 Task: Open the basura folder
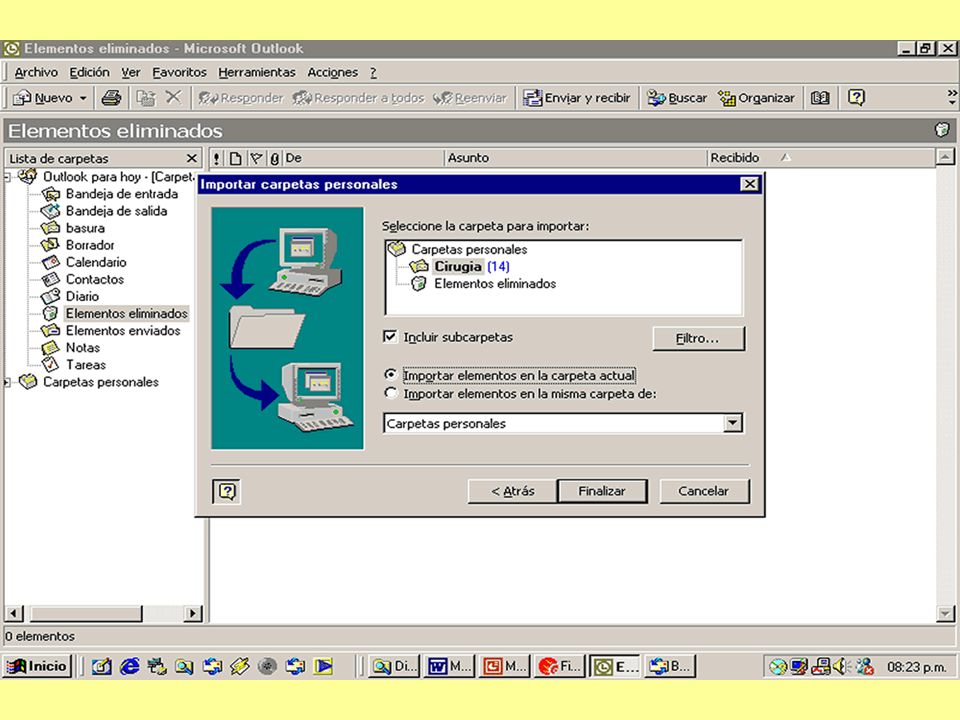coord(84,228)
